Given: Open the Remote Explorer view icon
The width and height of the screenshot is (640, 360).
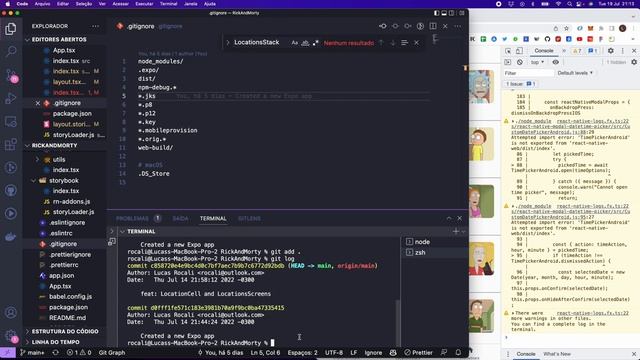Looking at the screenshot, I should pos(11,121).
